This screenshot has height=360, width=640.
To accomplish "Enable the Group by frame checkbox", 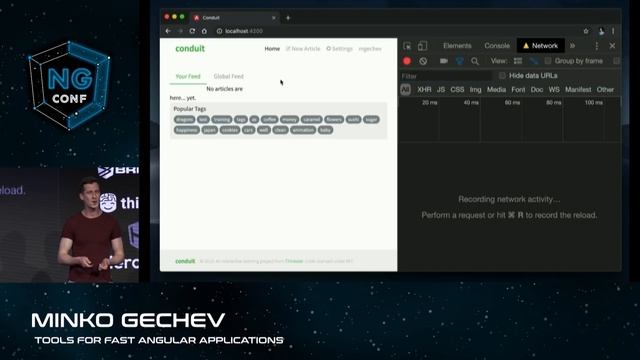I will pos(548,61).
